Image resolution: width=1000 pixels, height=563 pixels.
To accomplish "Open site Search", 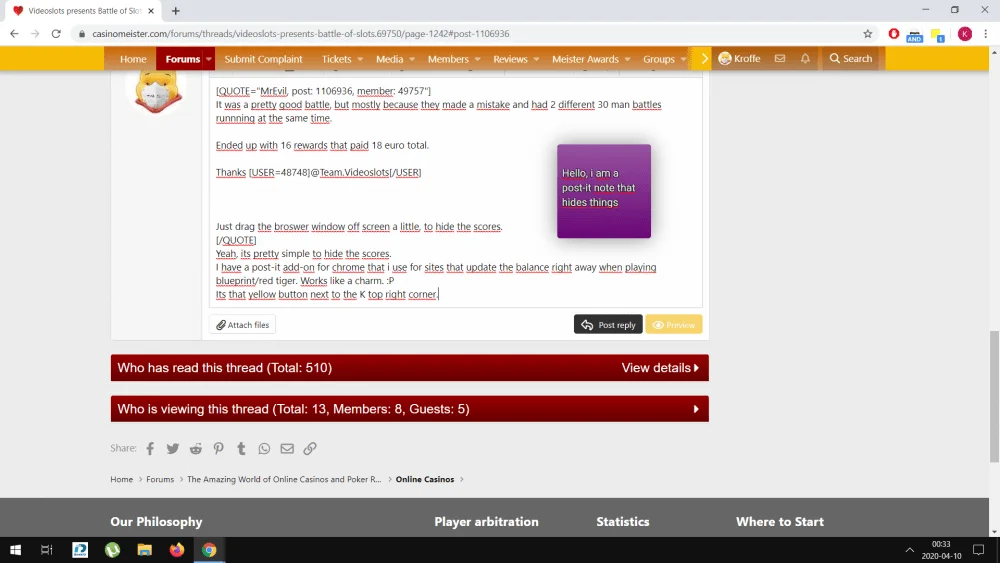I will (851, 59).
